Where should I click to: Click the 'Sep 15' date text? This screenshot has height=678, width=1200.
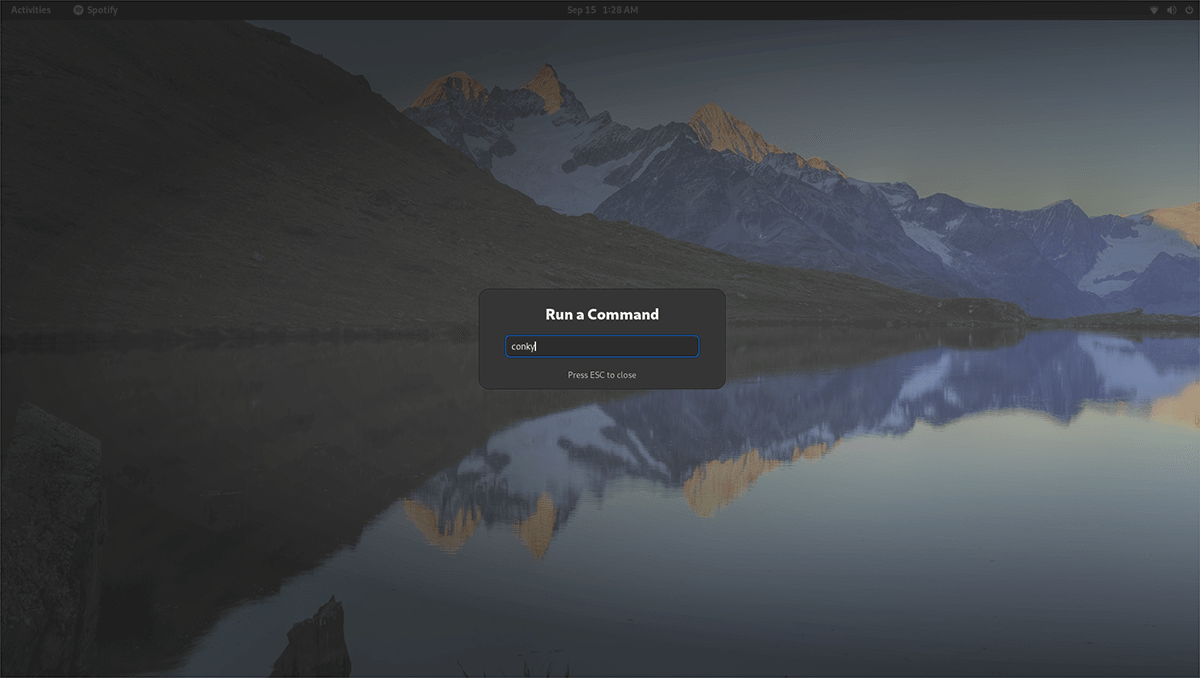tap(581, 10)
